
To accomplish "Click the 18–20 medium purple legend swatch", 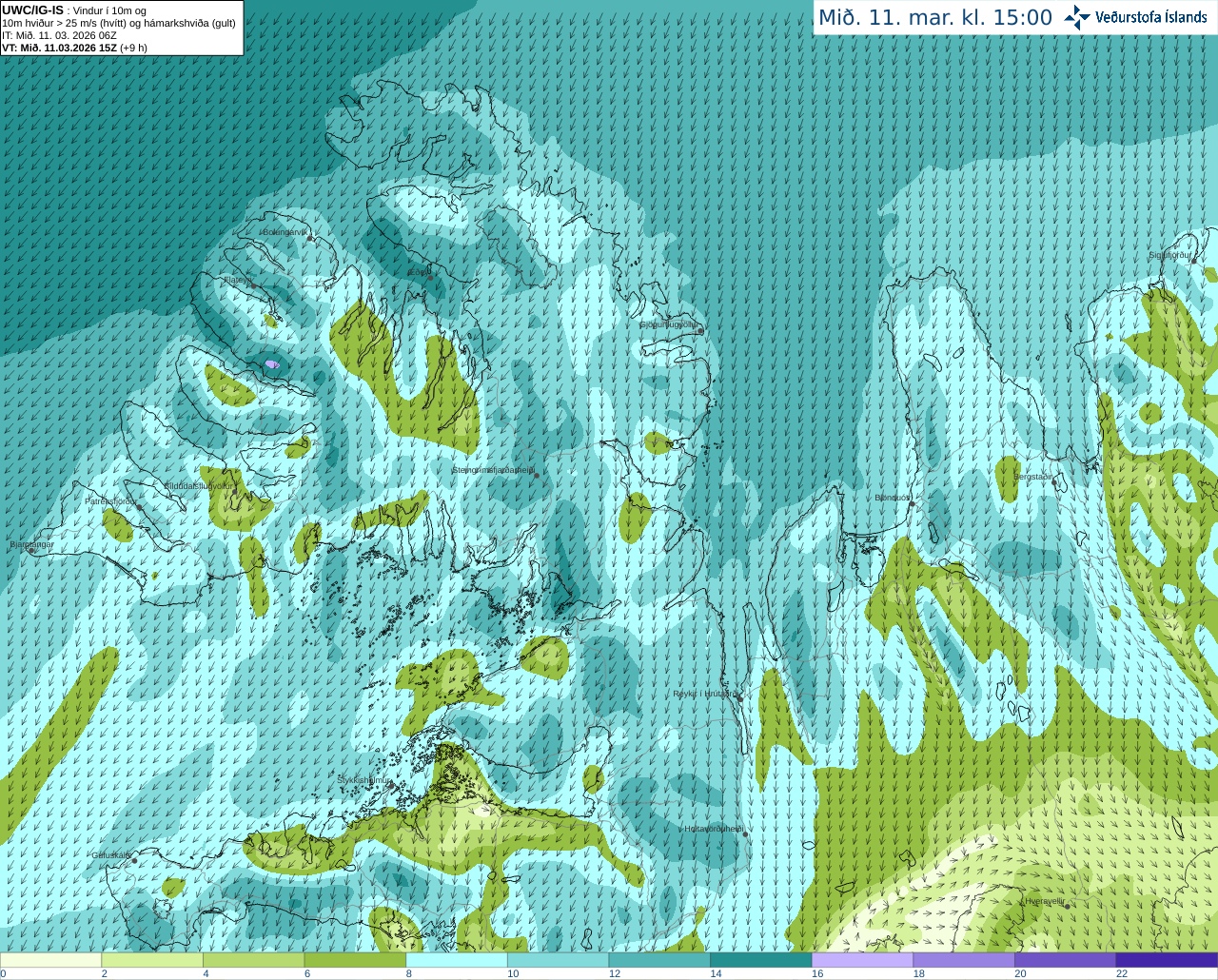I will point(964,960).
